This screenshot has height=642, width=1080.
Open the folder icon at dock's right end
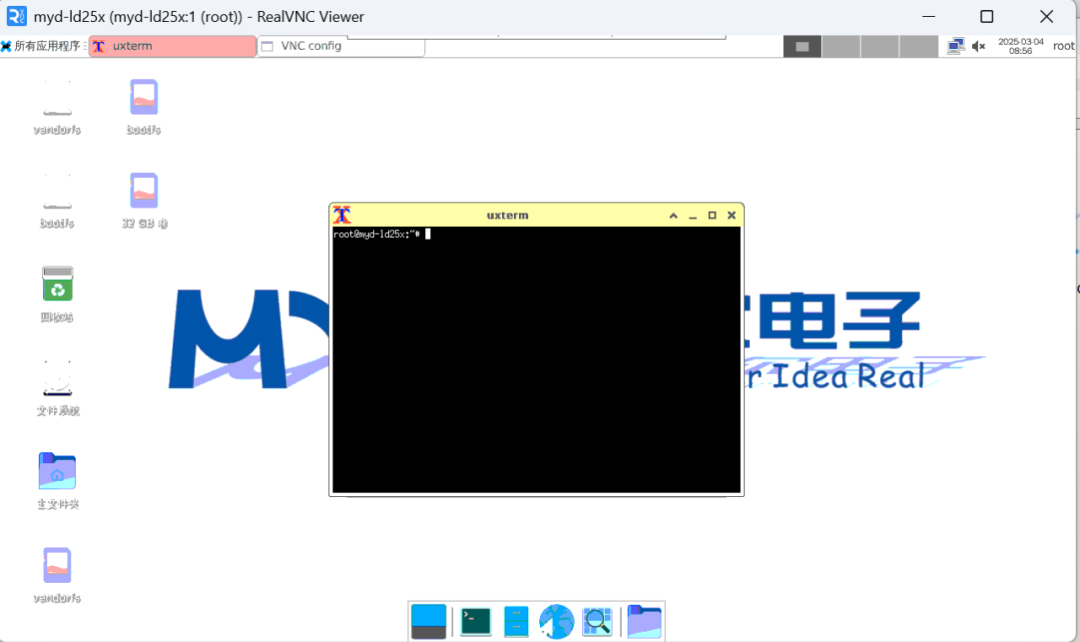(x=645, y=620)
